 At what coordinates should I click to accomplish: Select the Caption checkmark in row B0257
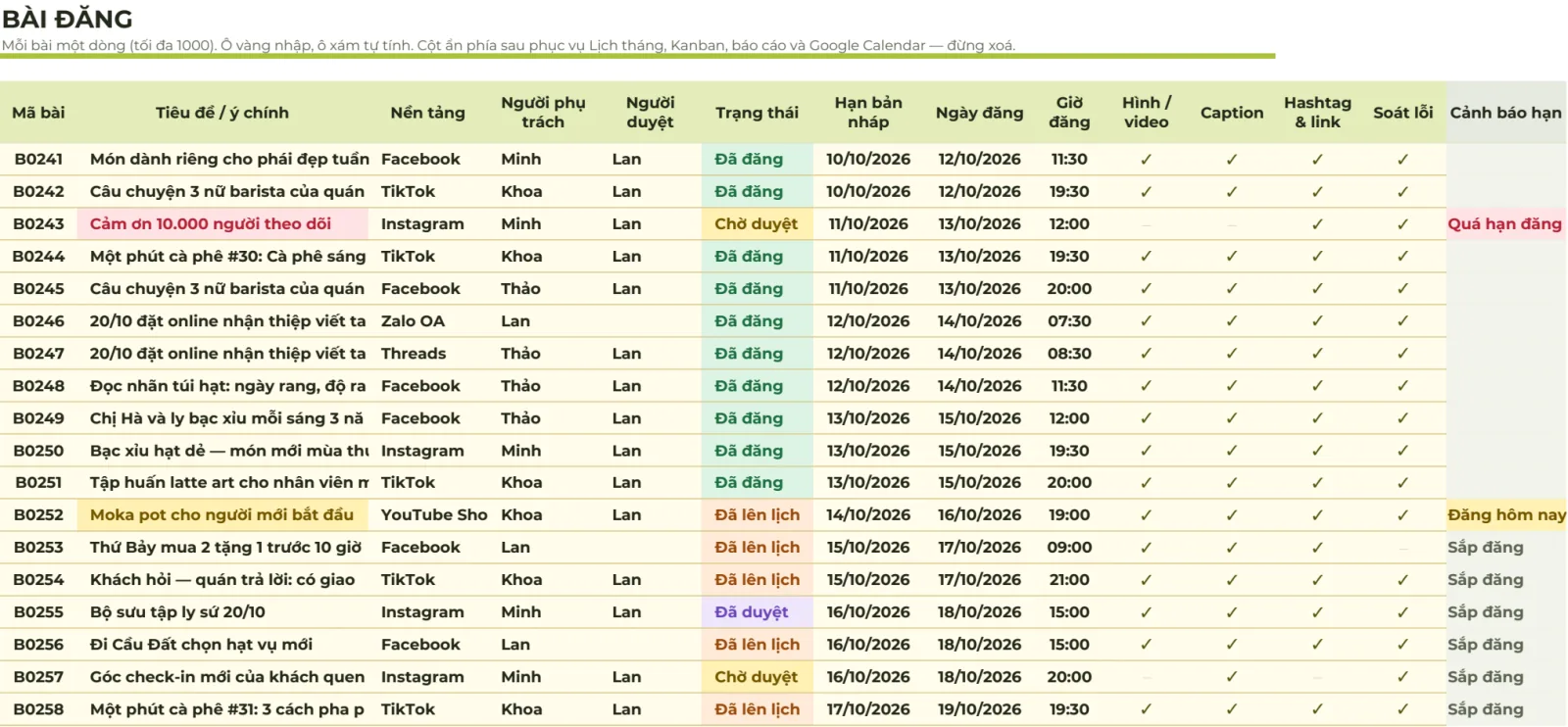click(1232, 676)
